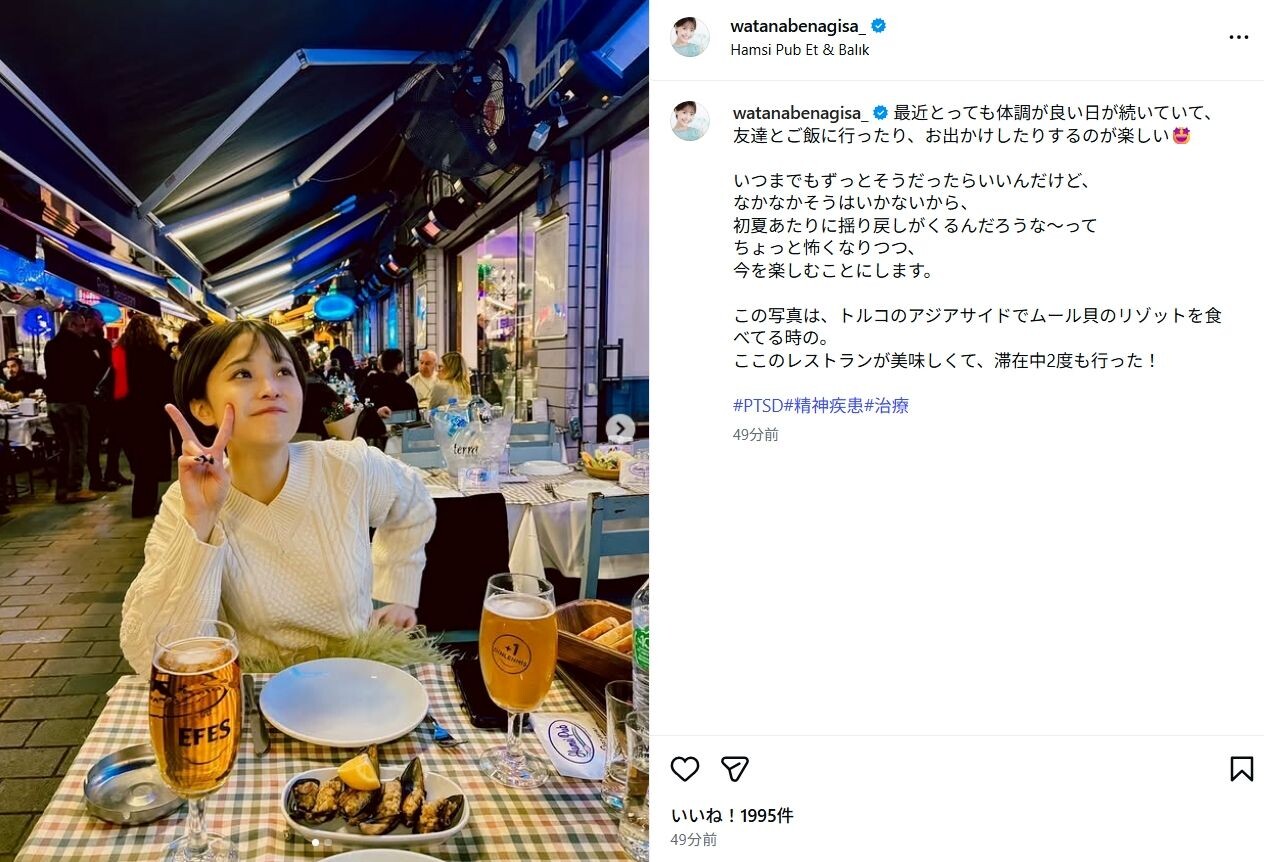Open the #PTSD hashtag

pos(758,405)
